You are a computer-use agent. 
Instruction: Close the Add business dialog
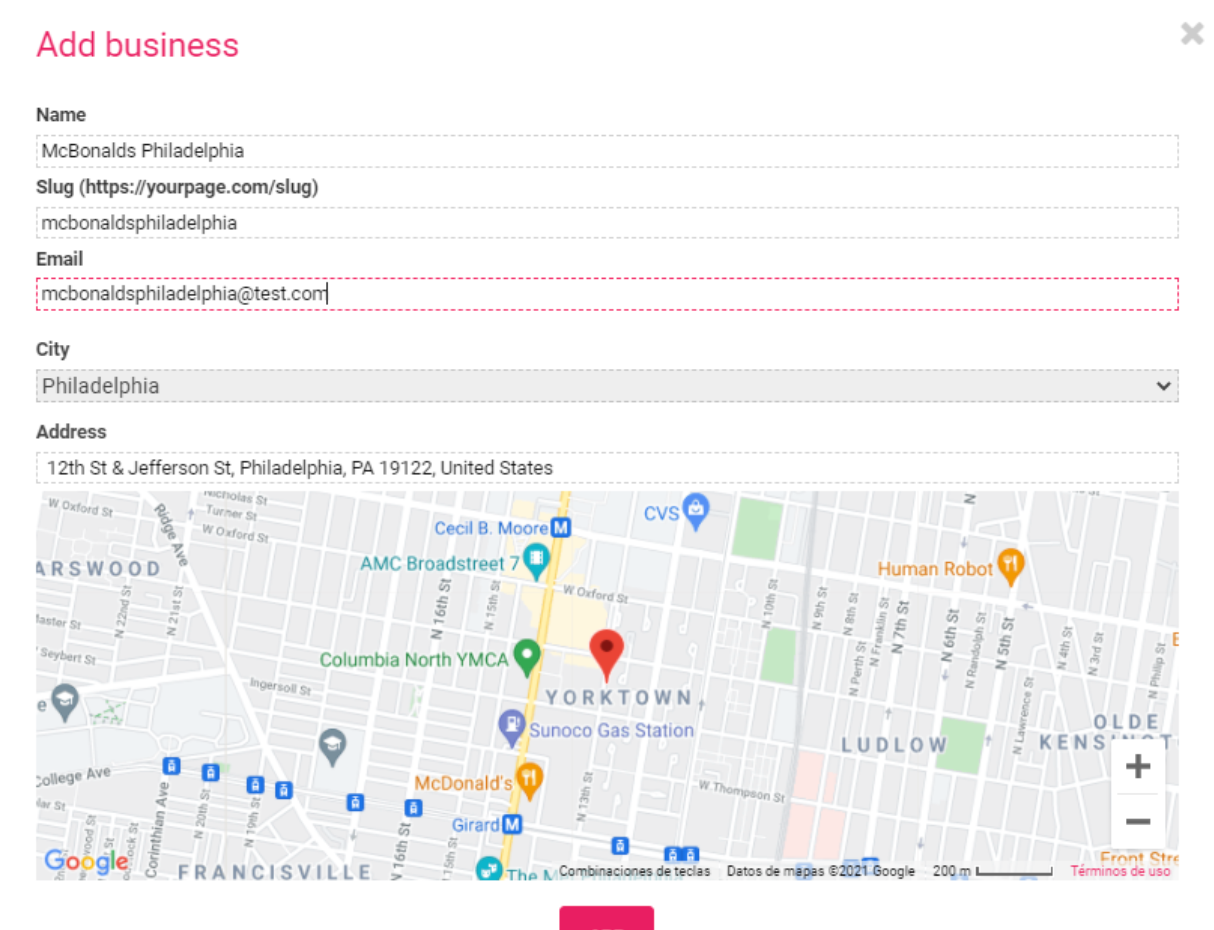click(x=1192, y=34)
